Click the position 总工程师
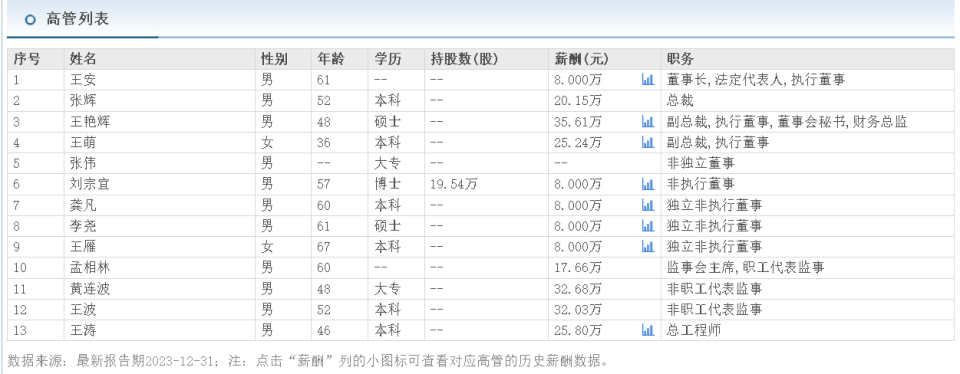 pyautogui.click(x=694, y=330)
